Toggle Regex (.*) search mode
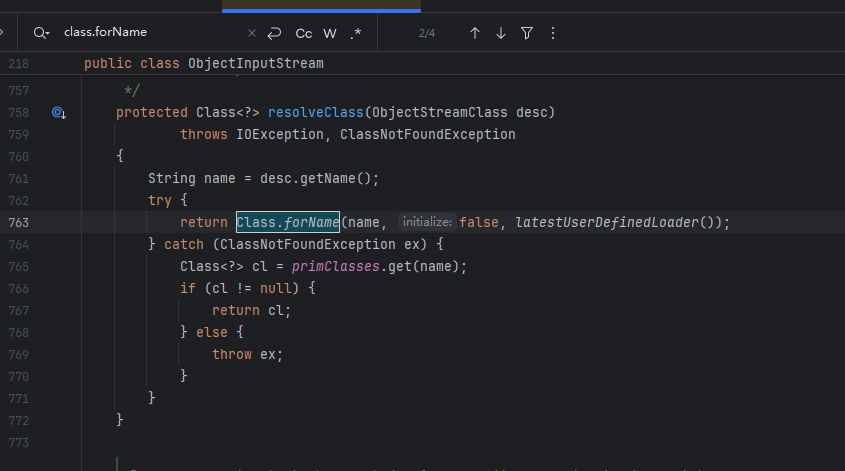Viewport: 845px width, 471px height. [356, 33]
